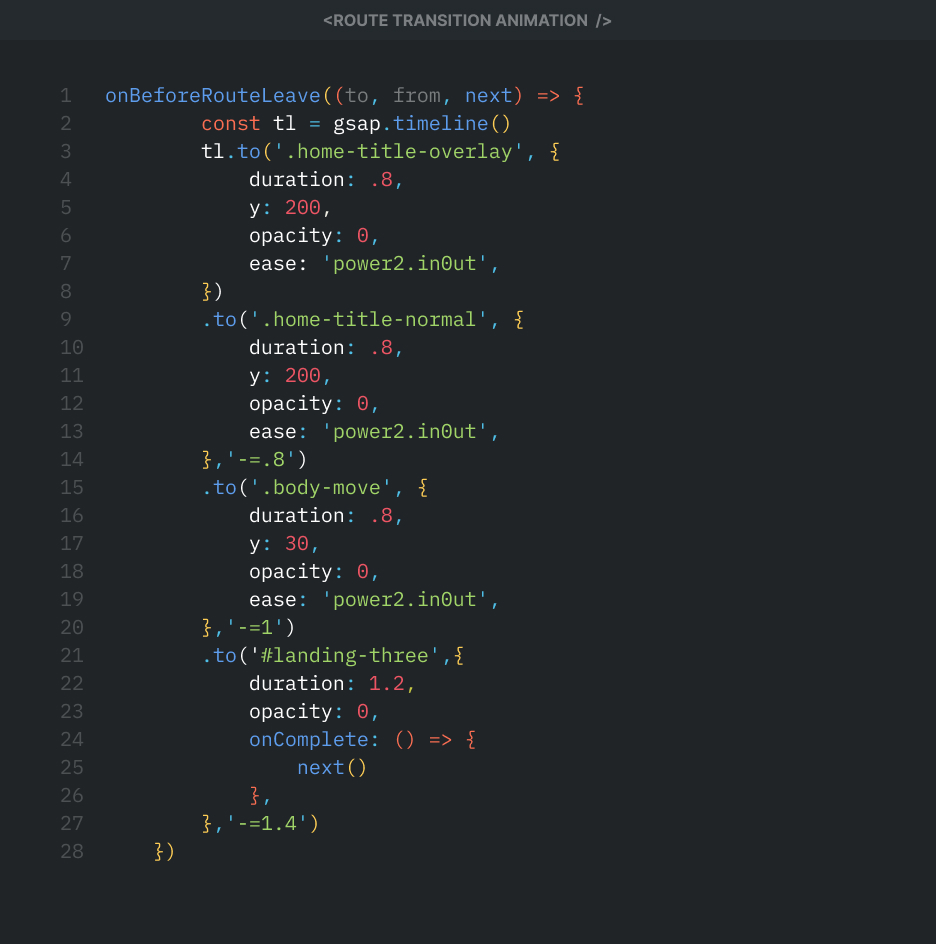The image size is (936, 944).
Task: Click line number 14 in gutter
Action: (72, 460)
